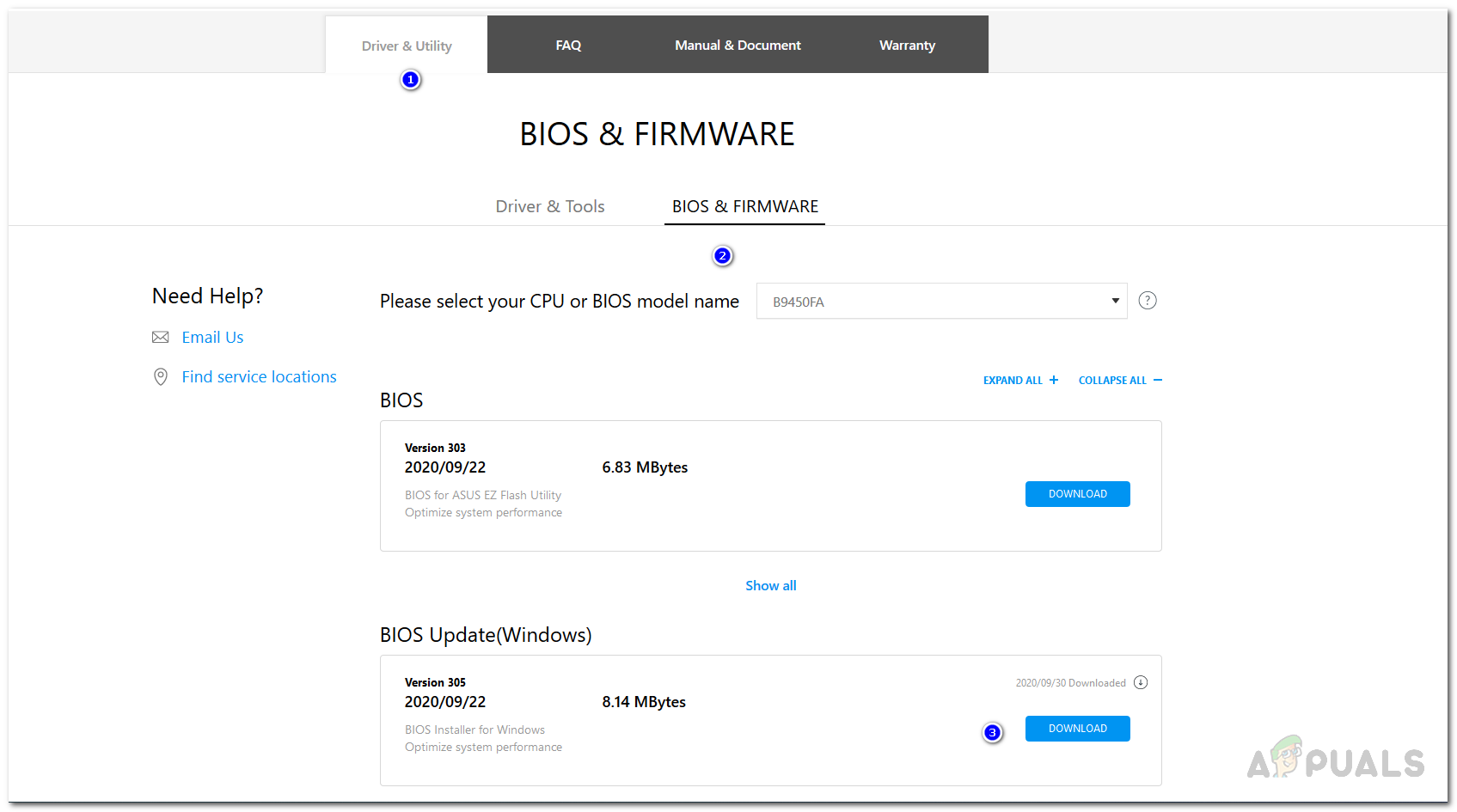The height and width of the screenshot is (812, 1457).
Task: Expand all driver sections
Action: coord(1020,381)
